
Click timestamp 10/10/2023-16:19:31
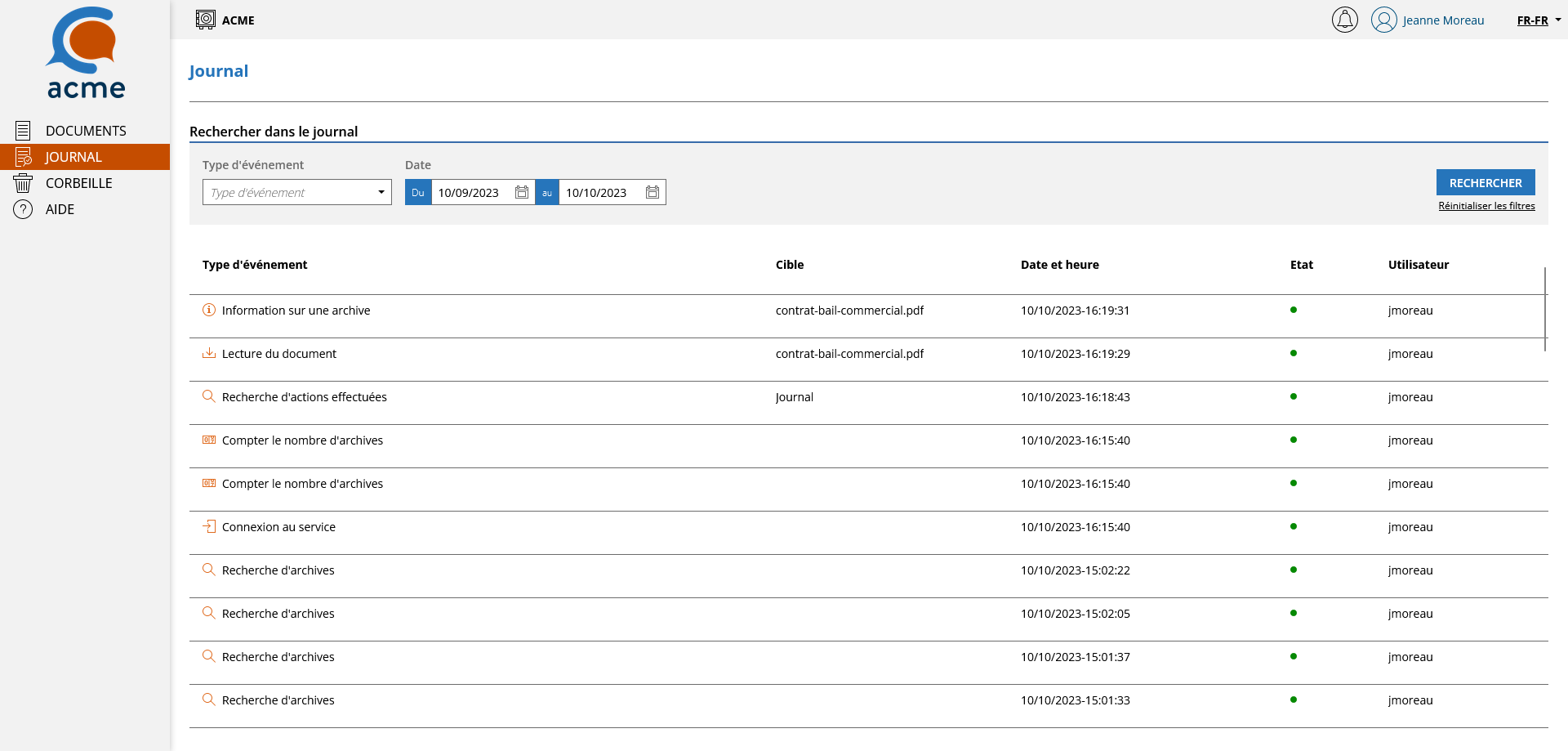pos(1076,311)
